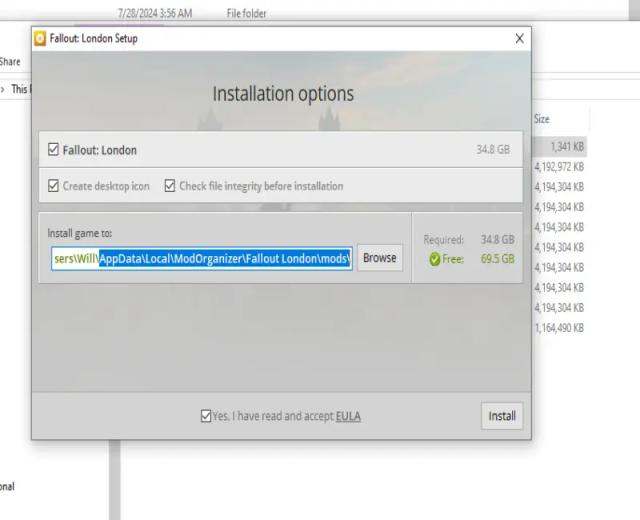640x520 pixels.
Task: Click the Install button
Action: click(x=502, y=416)
